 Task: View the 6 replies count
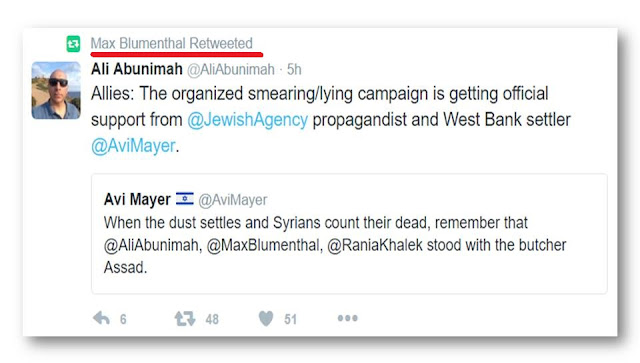click(x=123, y=319)
